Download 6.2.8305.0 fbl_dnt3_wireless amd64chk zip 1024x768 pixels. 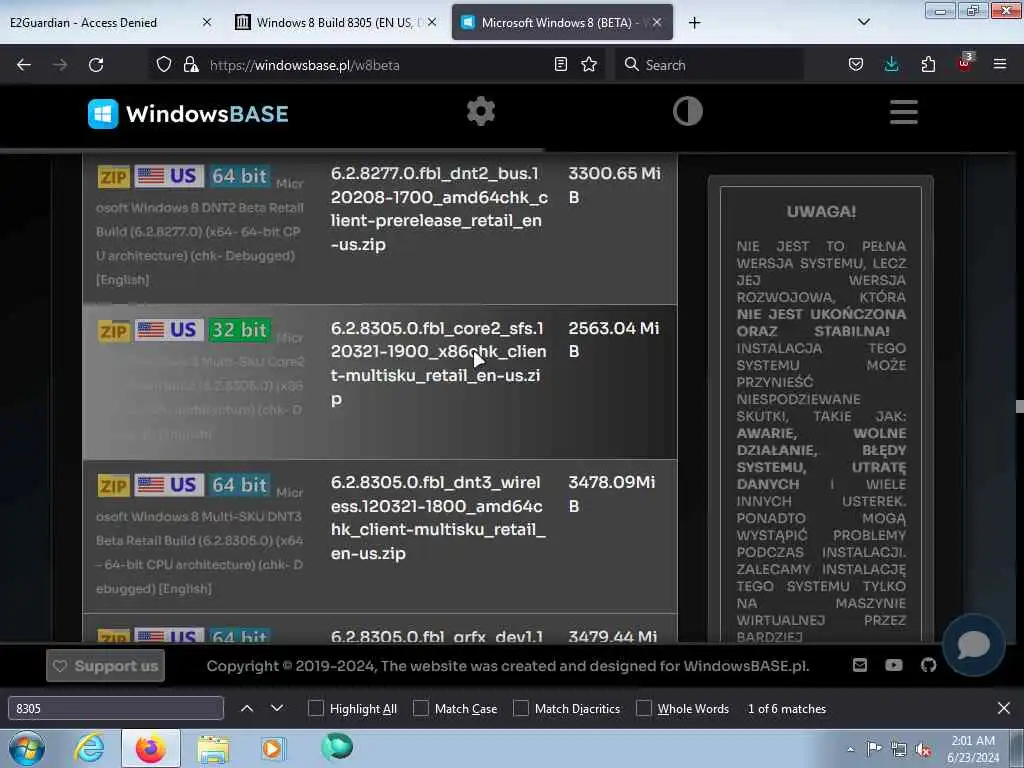point(438,518)
